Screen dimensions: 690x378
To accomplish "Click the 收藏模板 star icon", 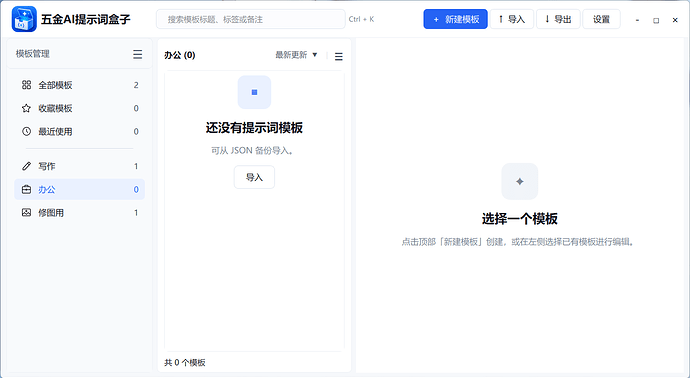I will click(26, 108).
